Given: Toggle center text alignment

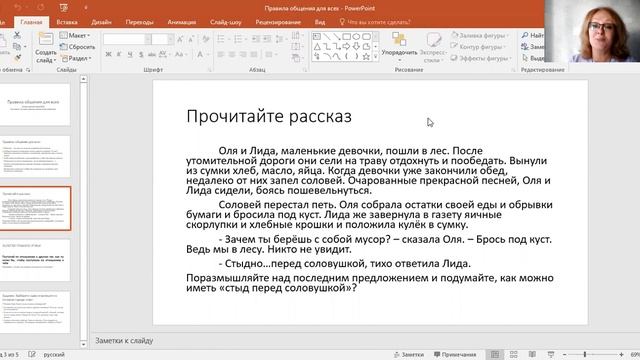Looking at the screenshot, I should tap(232, 54).
